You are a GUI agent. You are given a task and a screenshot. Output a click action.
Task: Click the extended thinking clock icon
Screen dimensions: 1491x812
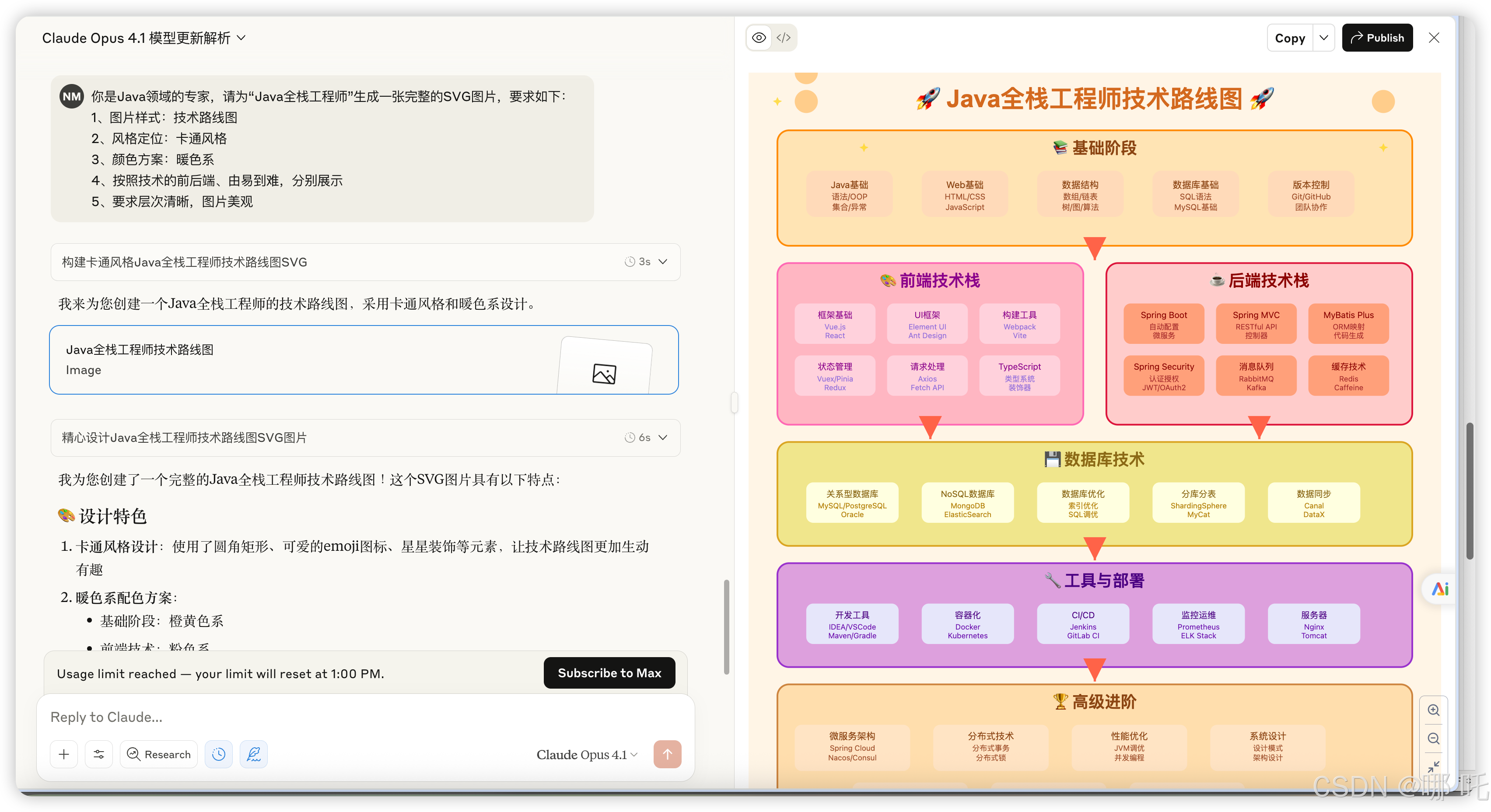click(218, 754)
